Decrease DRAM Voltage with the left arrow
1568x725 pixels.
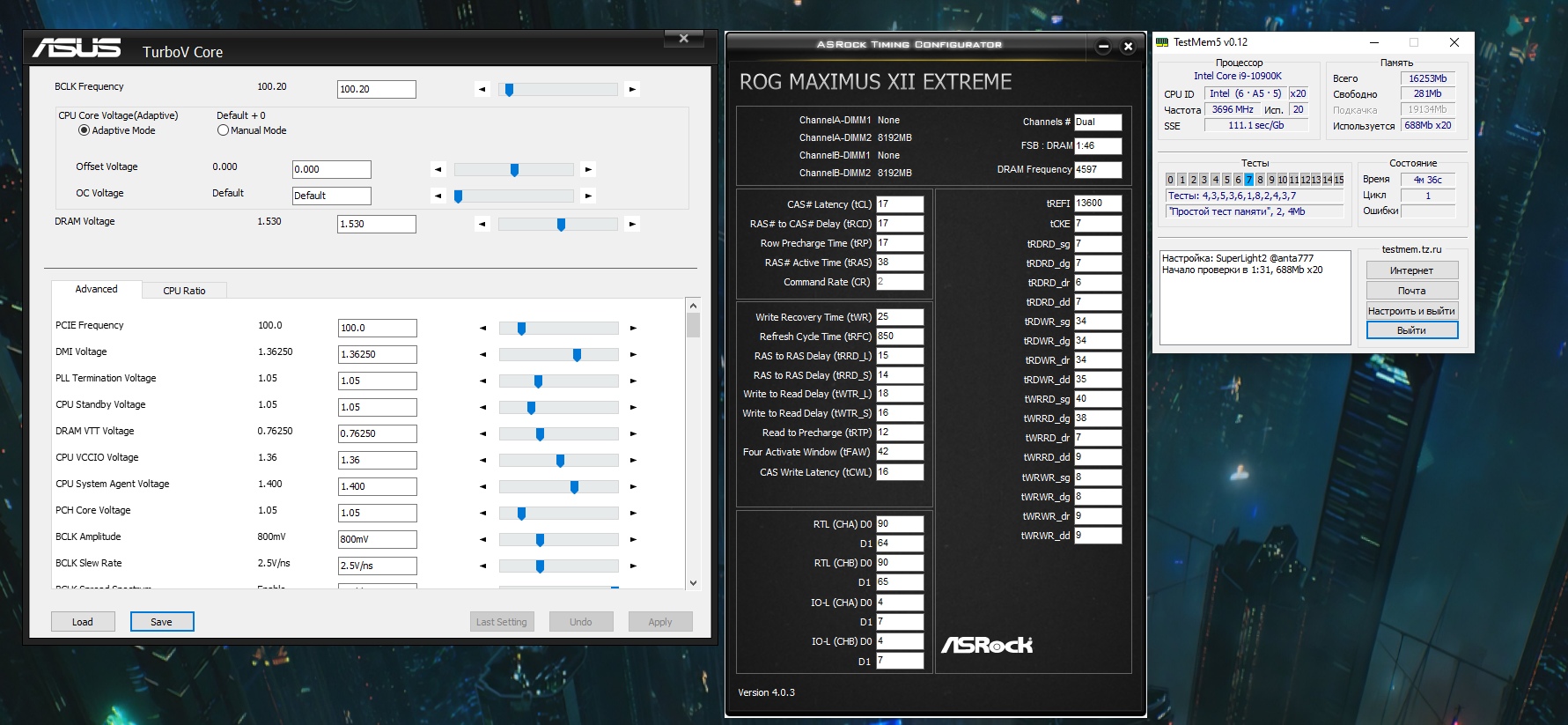(x=482, y=224)
